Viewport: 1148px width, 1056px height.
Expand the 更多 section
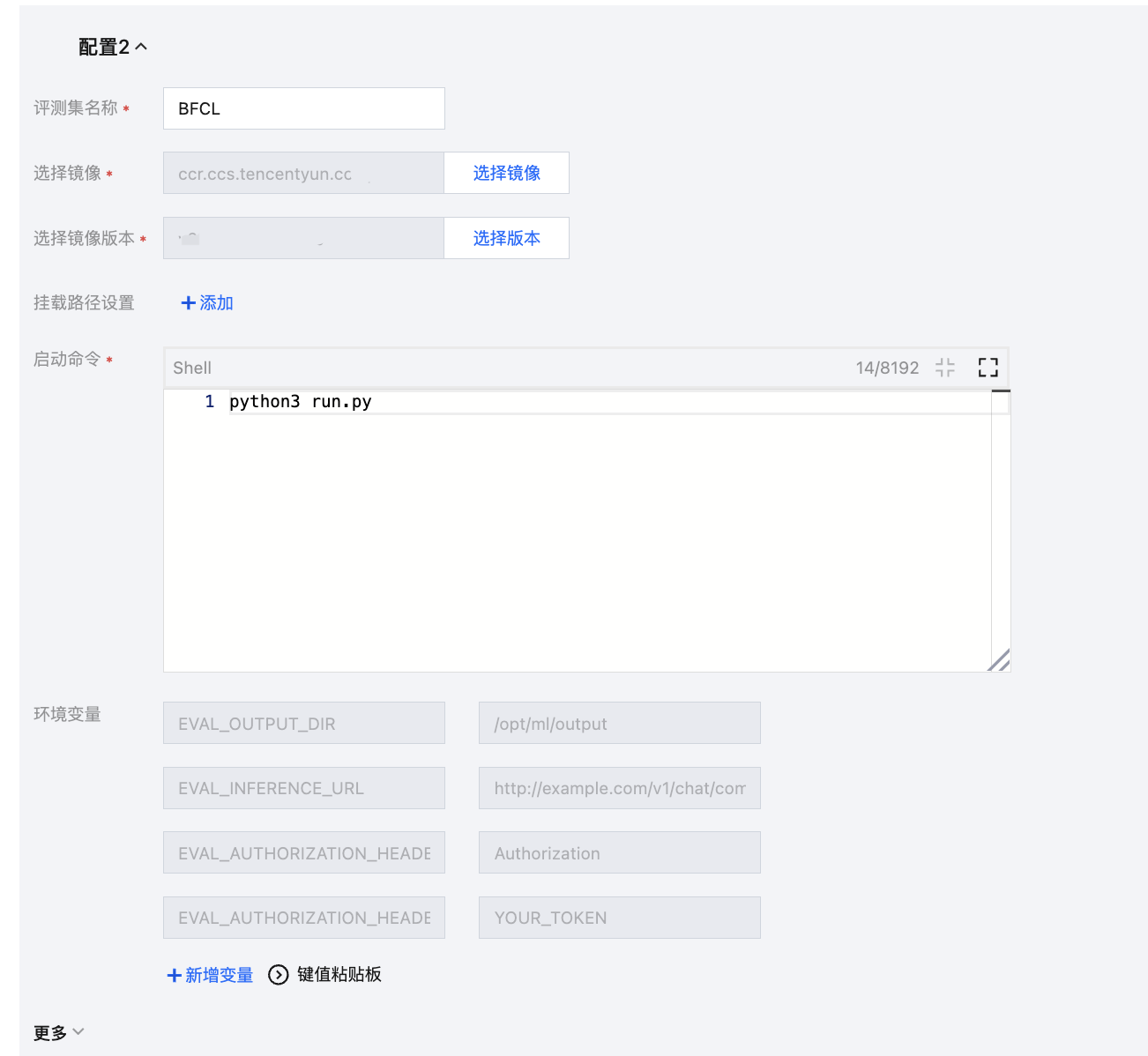(58, 1032)
